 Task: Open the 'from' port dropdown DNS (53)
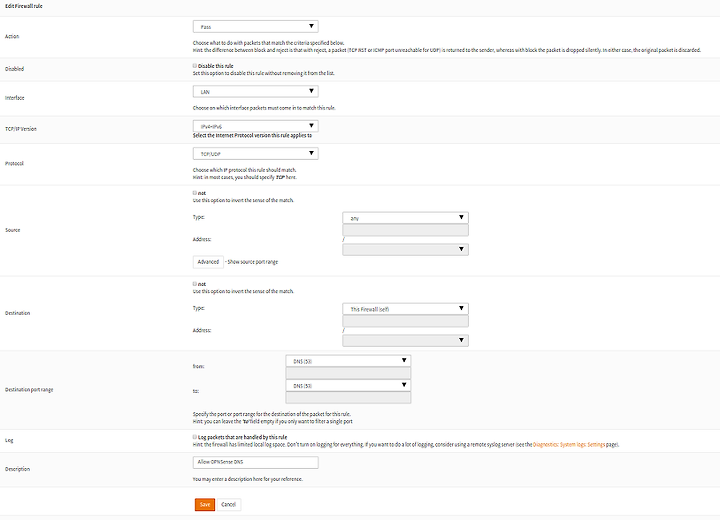(348, 361)
